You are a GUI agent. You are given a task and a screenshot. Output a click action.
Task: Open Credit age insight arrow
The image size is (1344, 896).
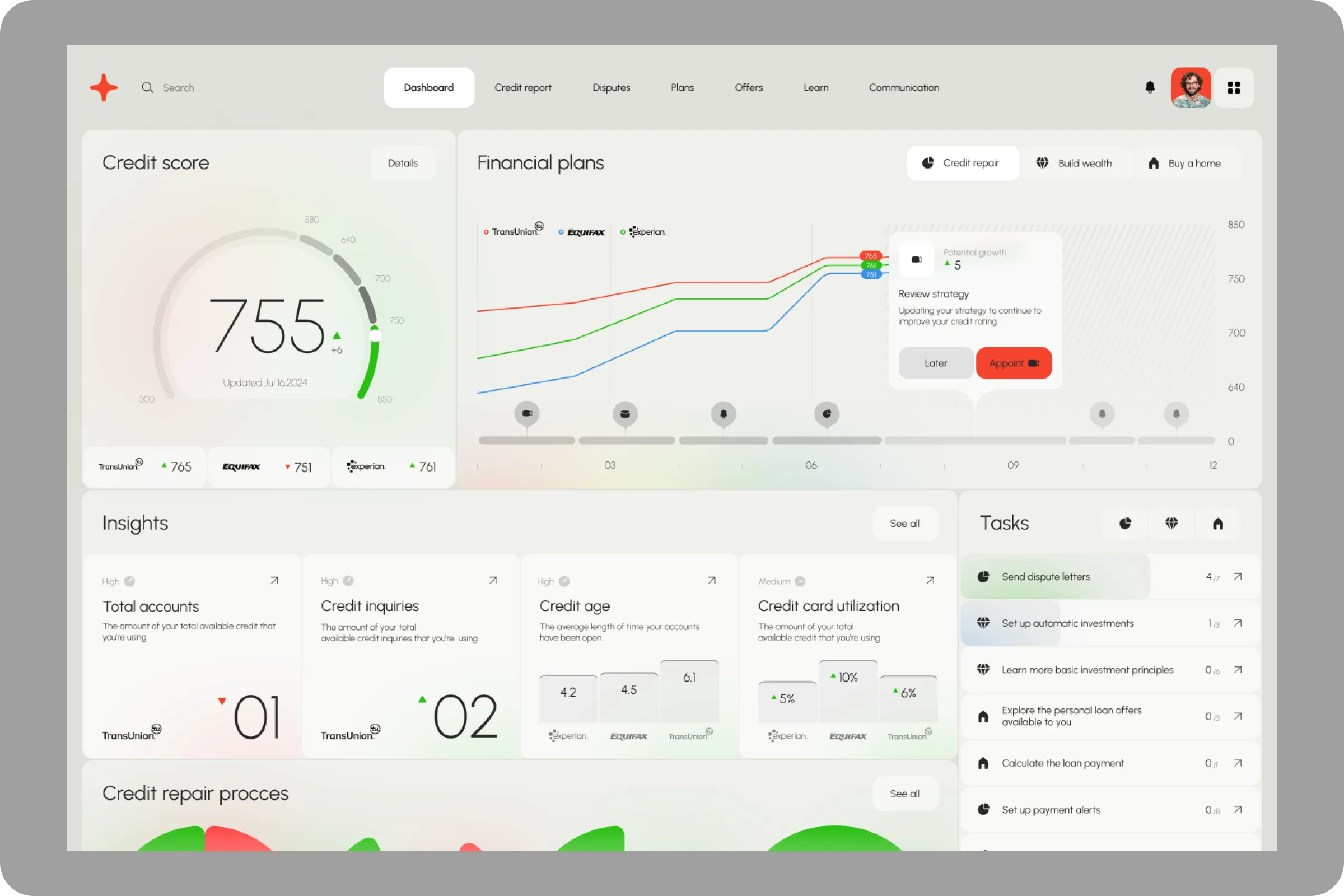click(711, 581)
